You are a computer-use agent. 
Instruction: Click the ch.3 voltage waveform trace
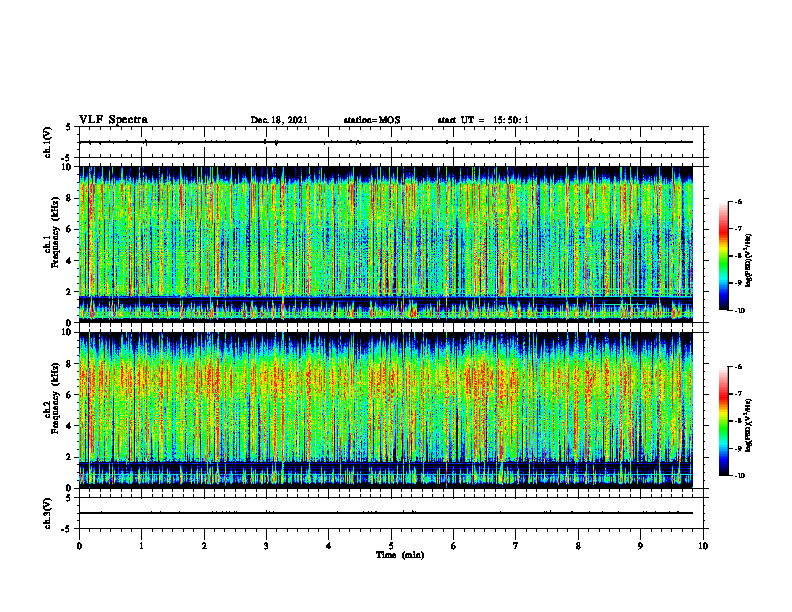point(386,513)
